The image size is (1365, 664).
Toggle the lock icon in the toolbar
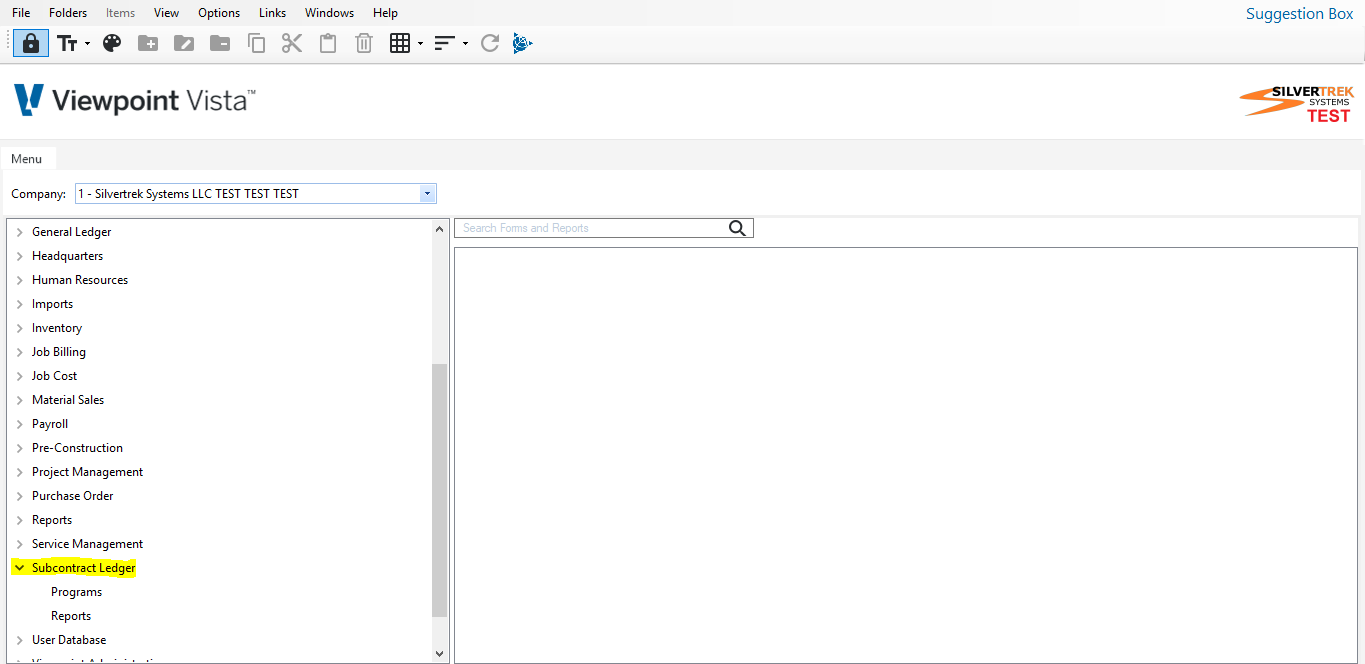pos(31,43)
